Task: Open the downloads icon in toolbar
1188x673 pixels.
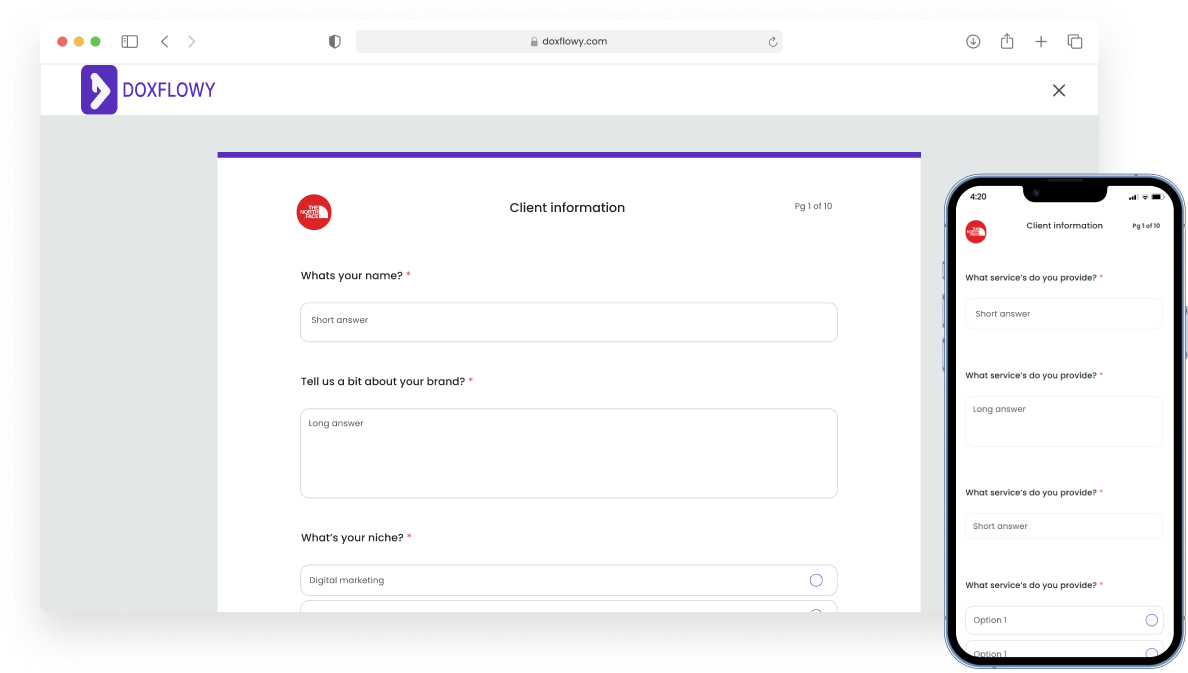Action: [973, 42]
